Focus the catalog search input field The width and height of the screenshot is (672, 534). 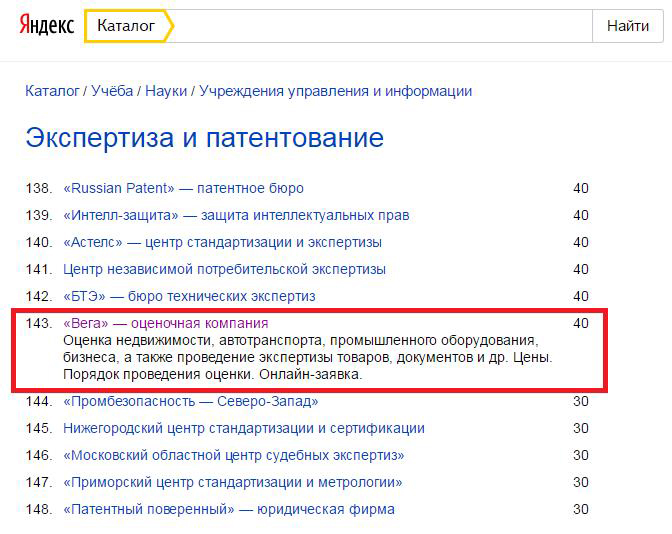(x=382, y=26)
